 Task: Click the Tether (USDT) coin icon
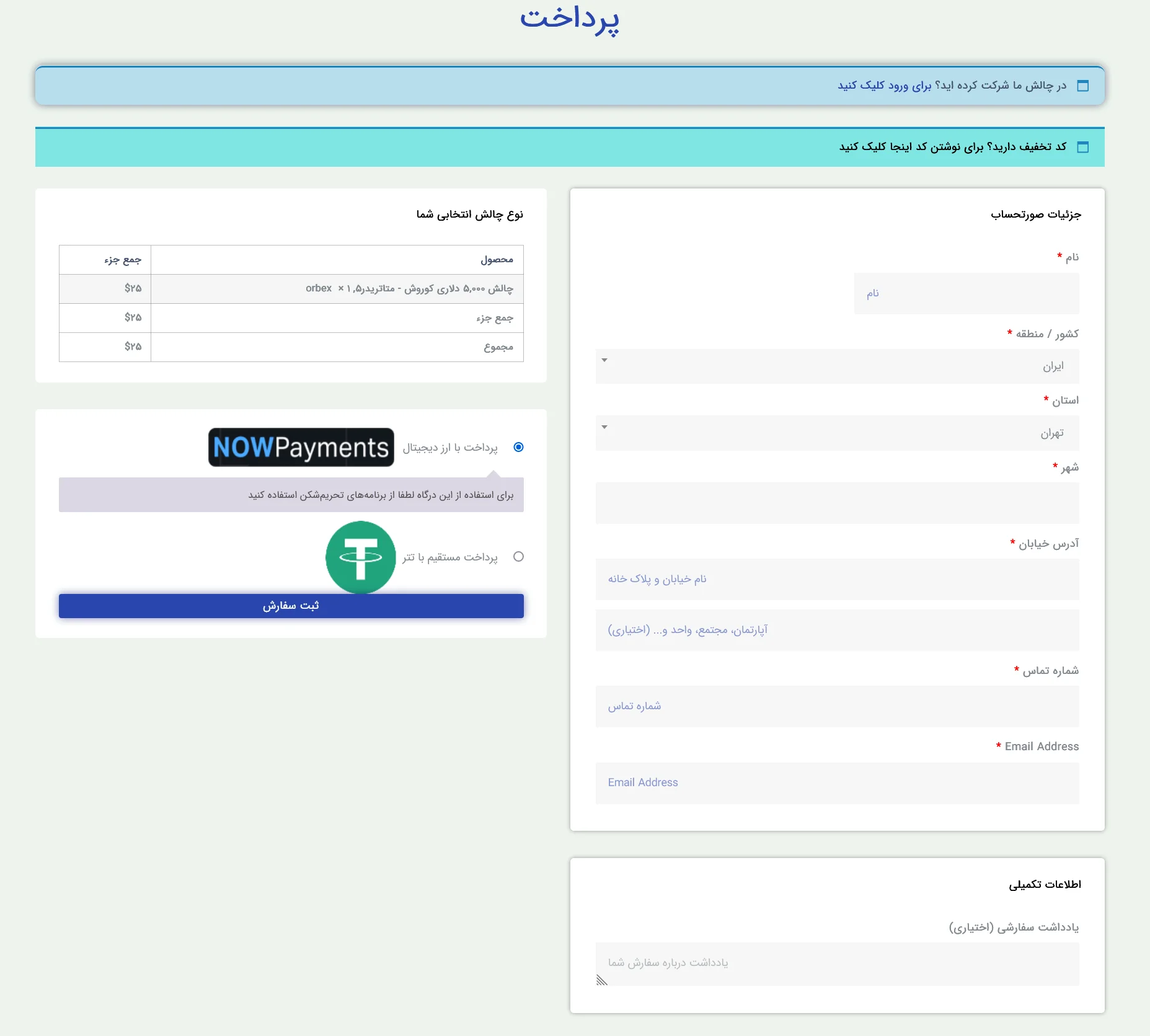point(362,557)
